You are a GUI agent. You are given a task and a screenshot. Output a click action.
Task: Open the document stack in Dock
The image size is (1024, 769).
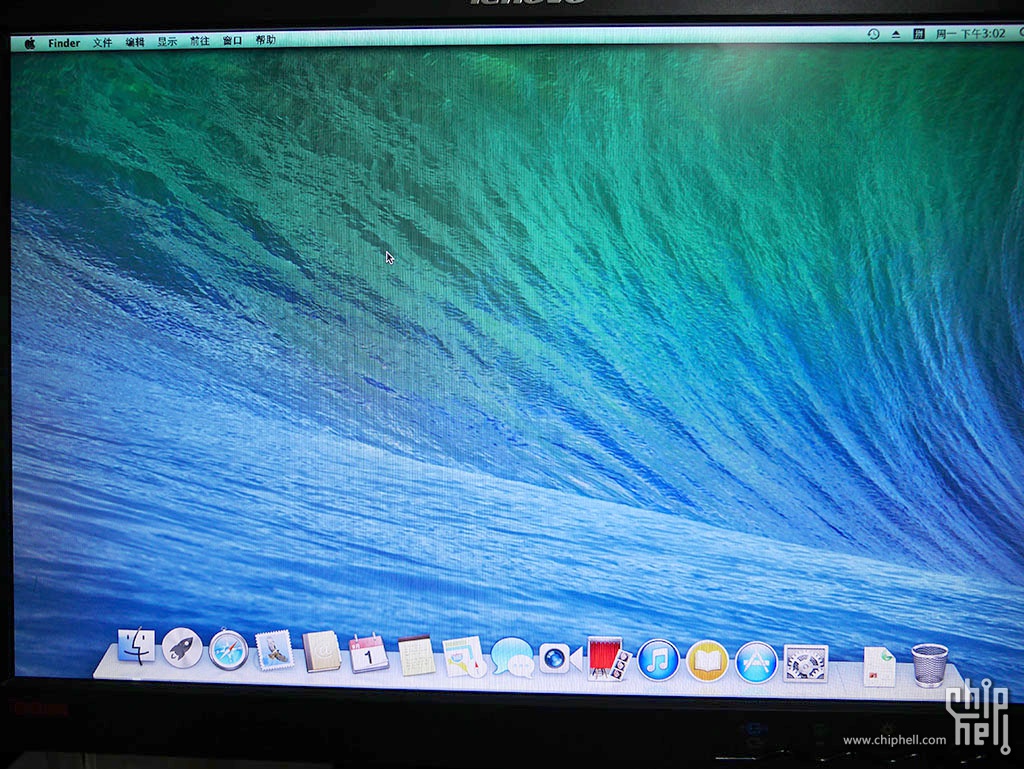(879, 666)
